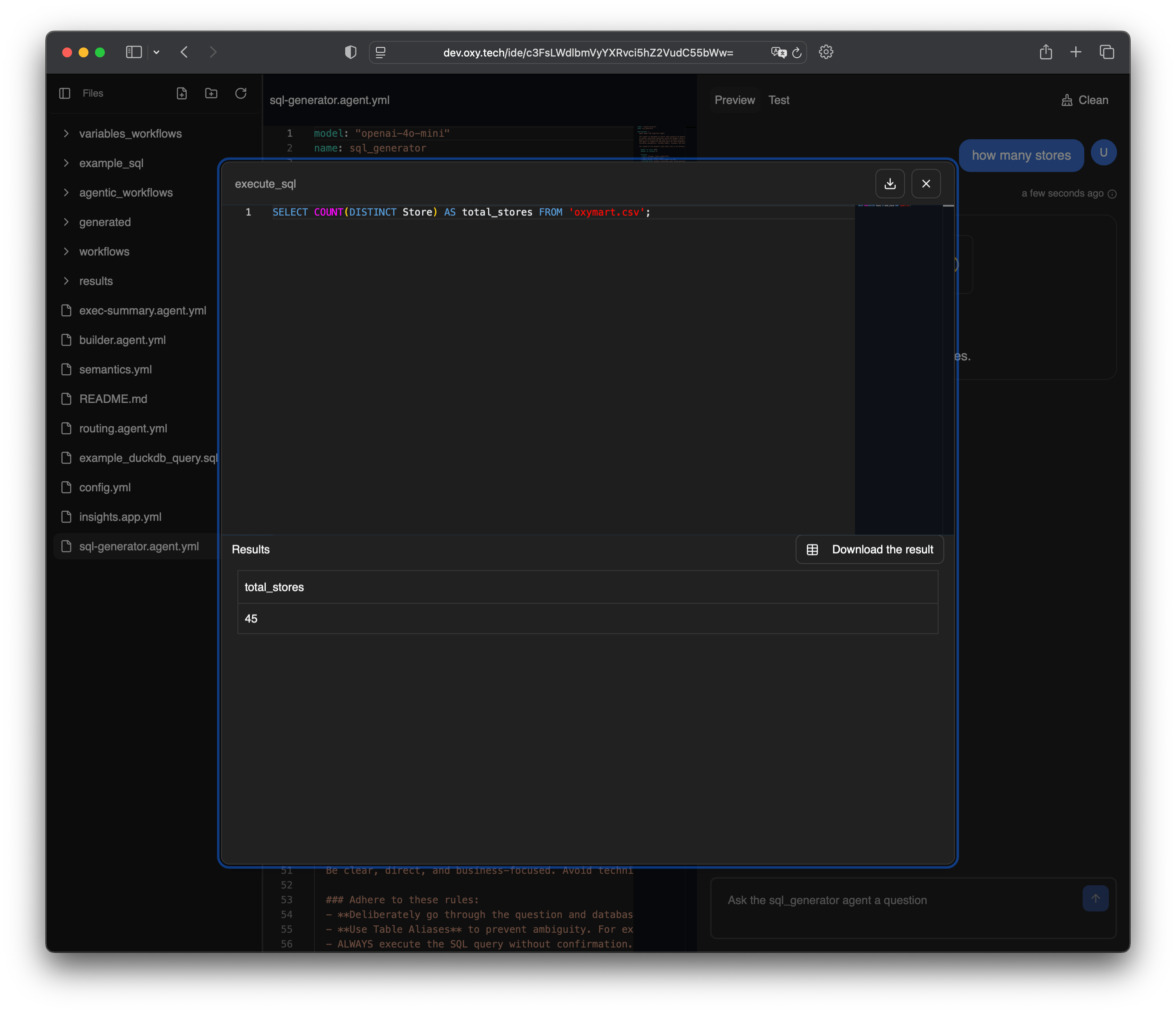Expand the results folder
The height and width of the screenshot is (1013, 1176).
(x=95, y=281)
